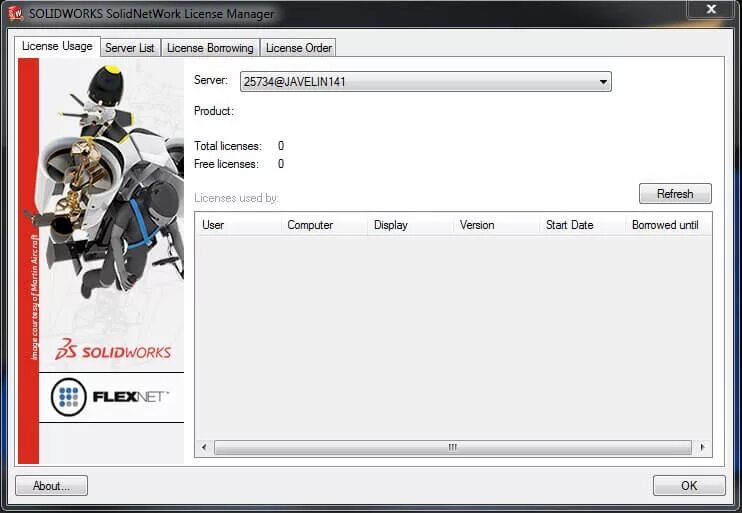Click the jetpack image in side panel
This screenshot has height=513, width=742.
(110, 182)
